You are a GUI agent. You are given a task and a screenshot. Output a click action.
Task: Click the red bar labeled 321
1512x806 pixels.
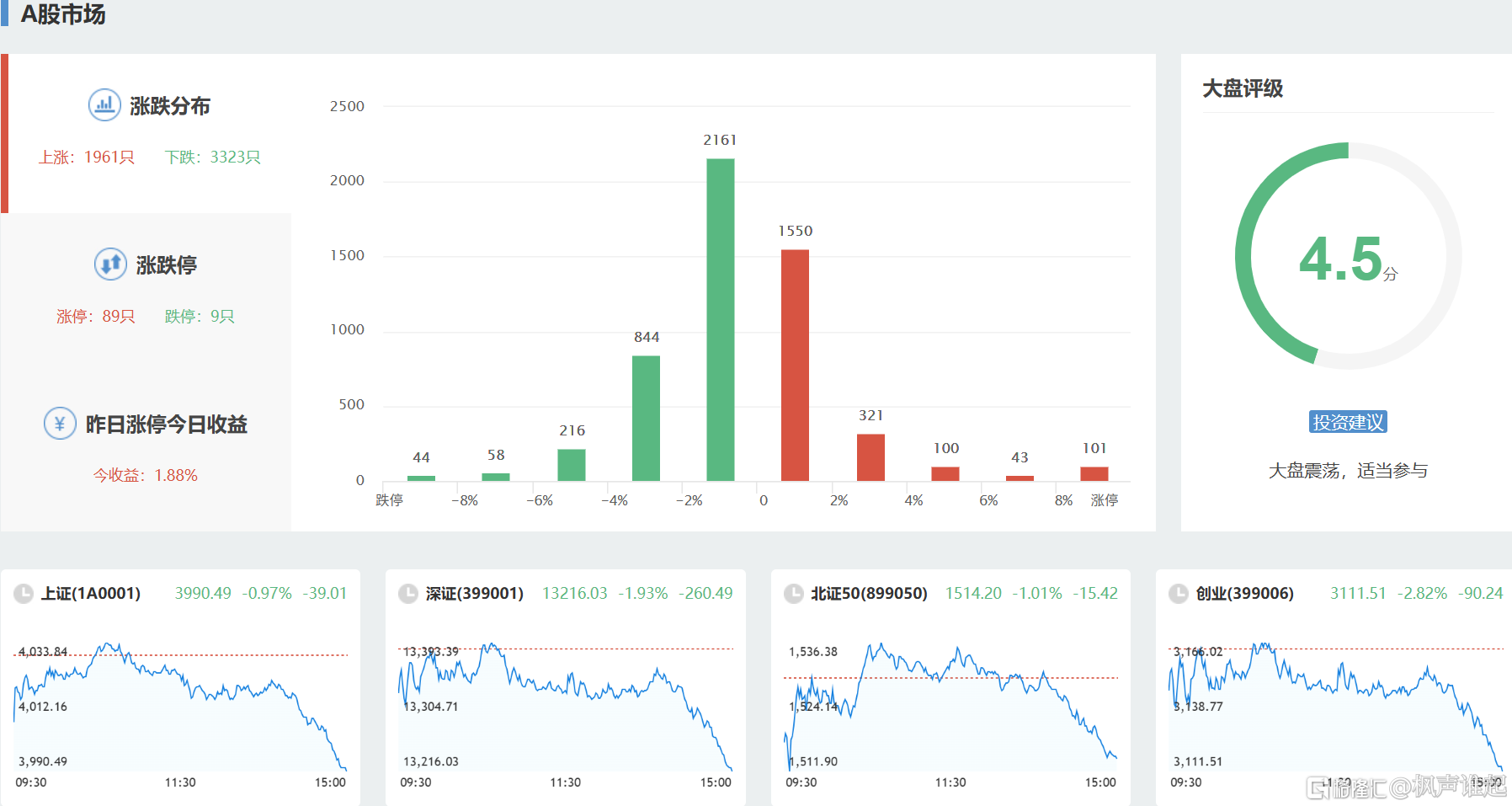(870, 457)
